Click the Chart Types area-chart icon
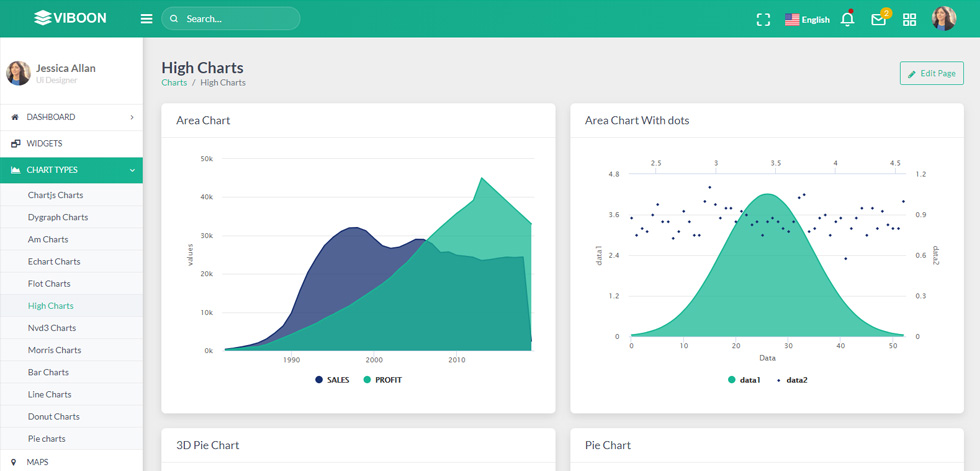The height and width of the screenshot is (471, 980). pyautogui.click(x=16, y=170)
